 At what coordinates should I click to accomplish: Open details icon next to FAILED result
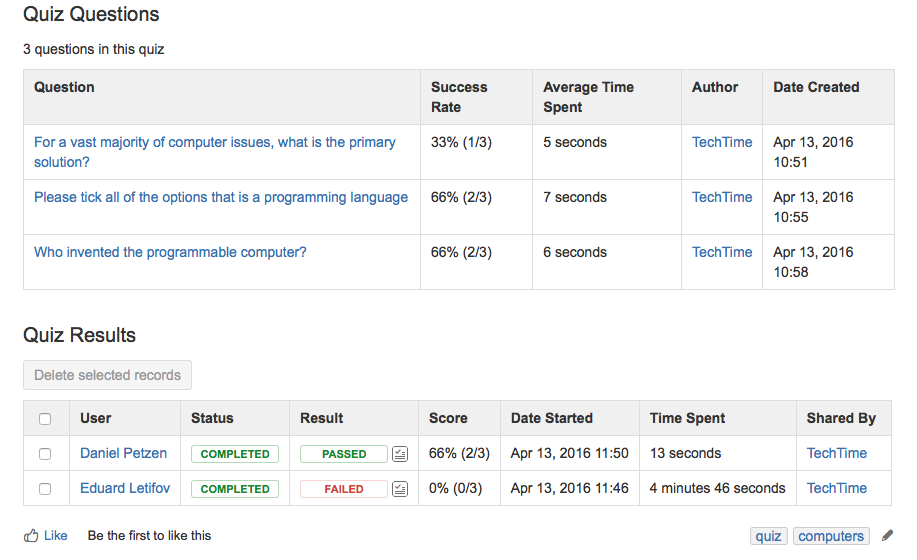point(400,489)
